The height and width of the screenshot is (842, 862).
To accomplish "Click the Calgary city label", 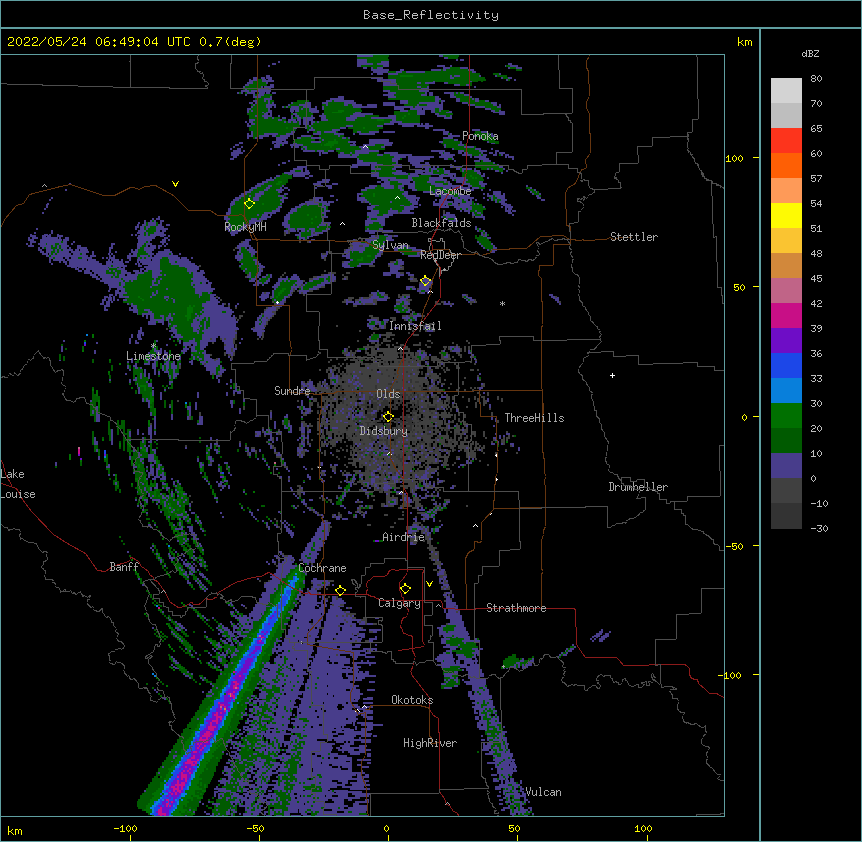I will pos(399,603).
